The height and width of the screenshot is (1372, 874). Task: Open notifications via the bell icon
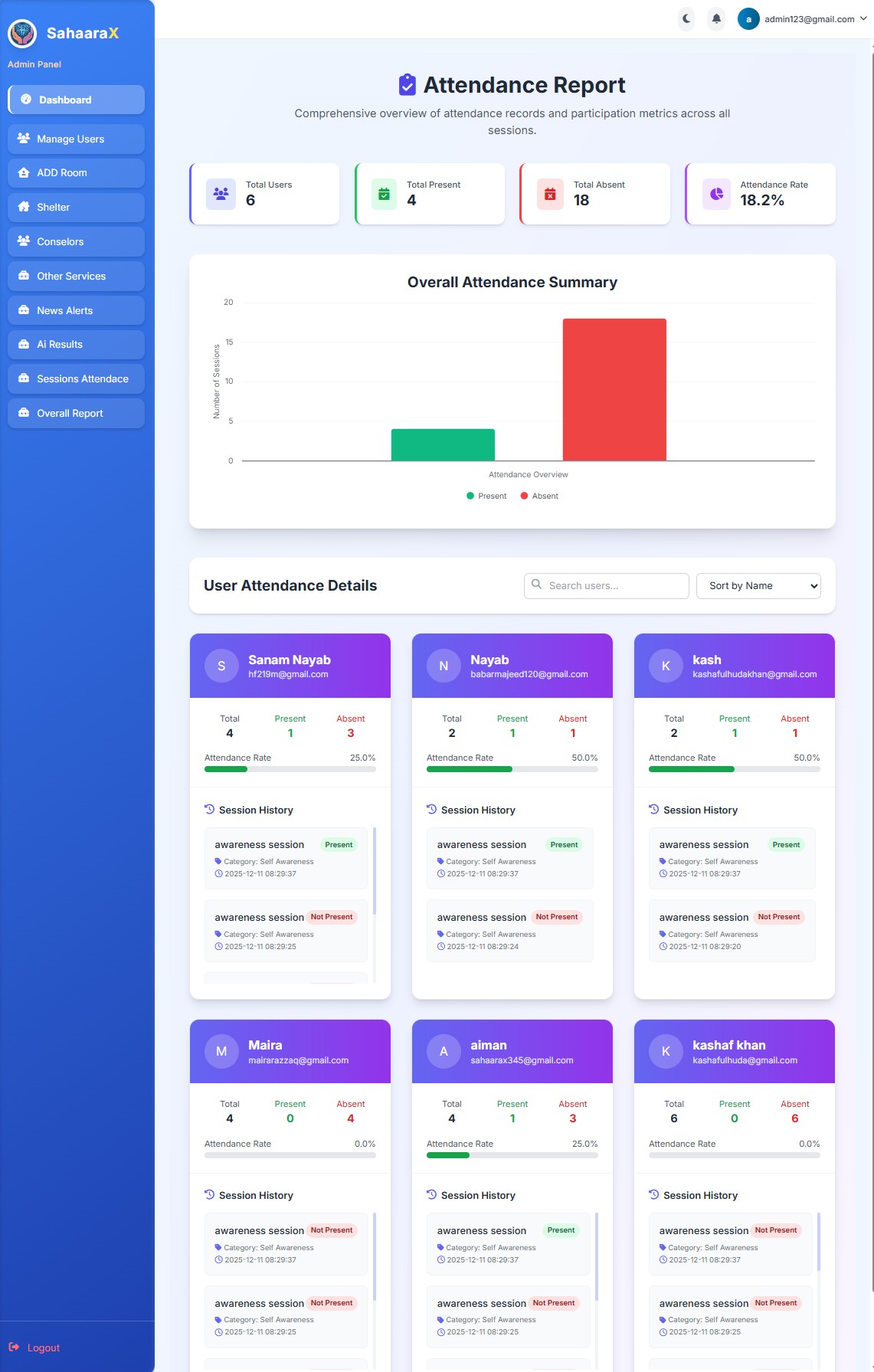click(716, 19)
